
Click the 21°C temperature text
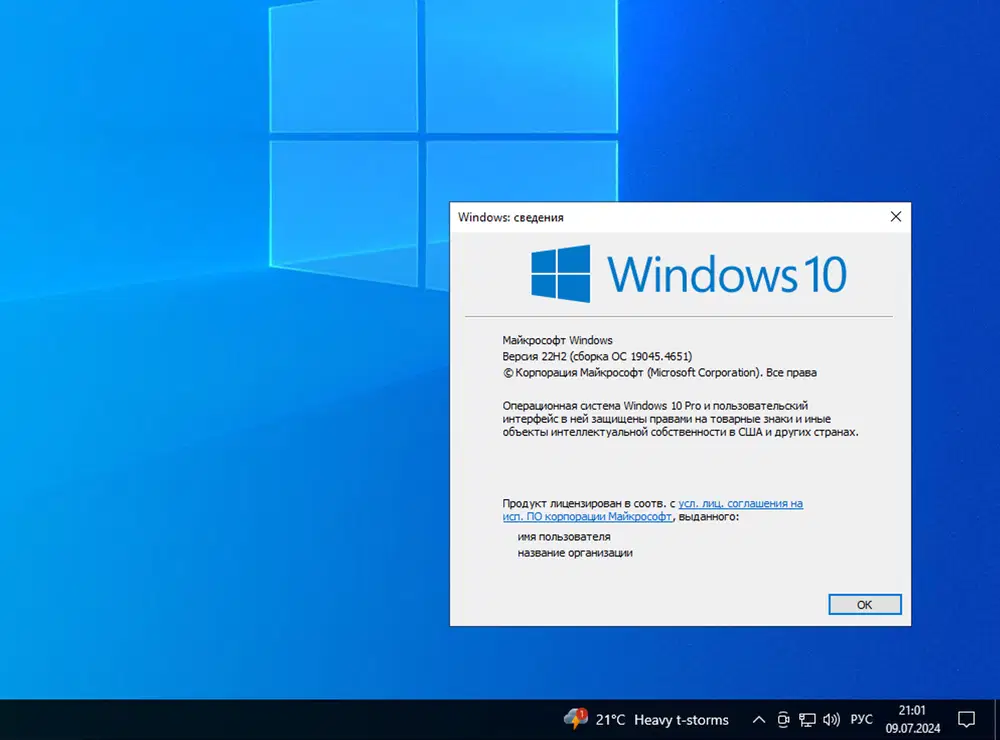(x=611, y=719)
